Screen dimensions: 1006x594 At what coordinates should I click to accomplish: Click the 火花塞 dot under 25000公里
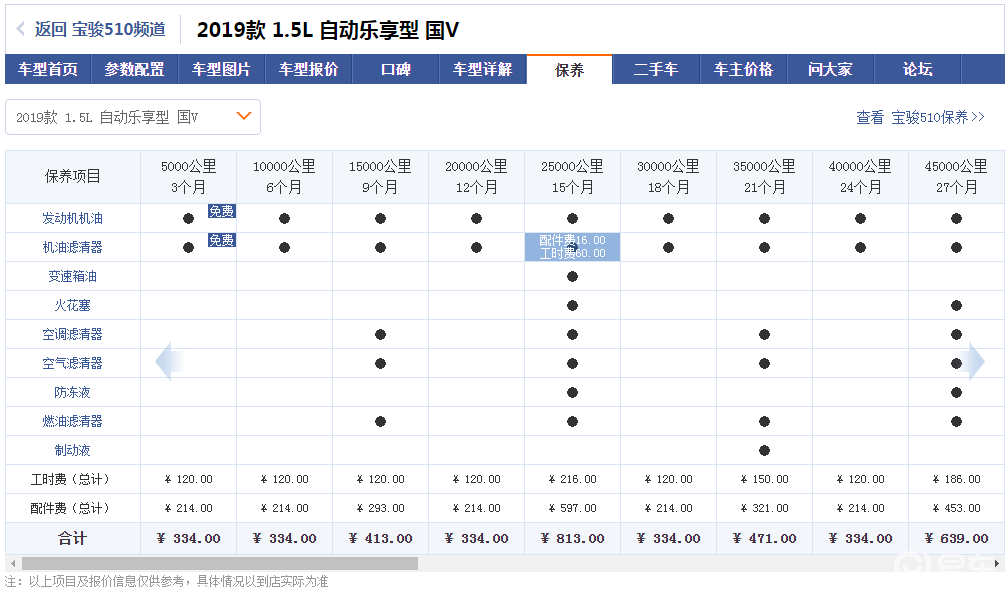572,305
